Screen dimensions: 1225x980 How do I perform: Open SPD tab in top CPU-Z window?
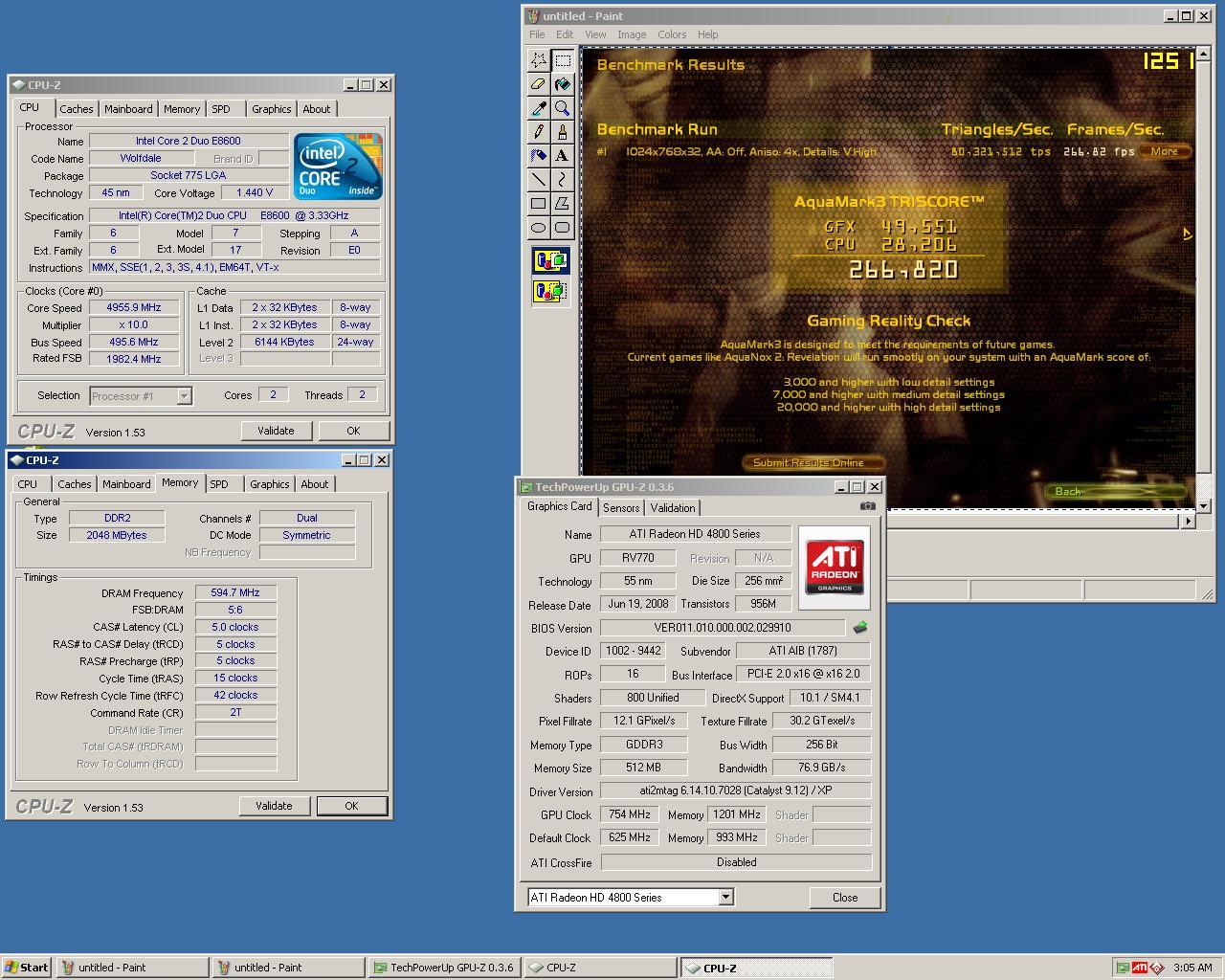[x=221, y=109]
